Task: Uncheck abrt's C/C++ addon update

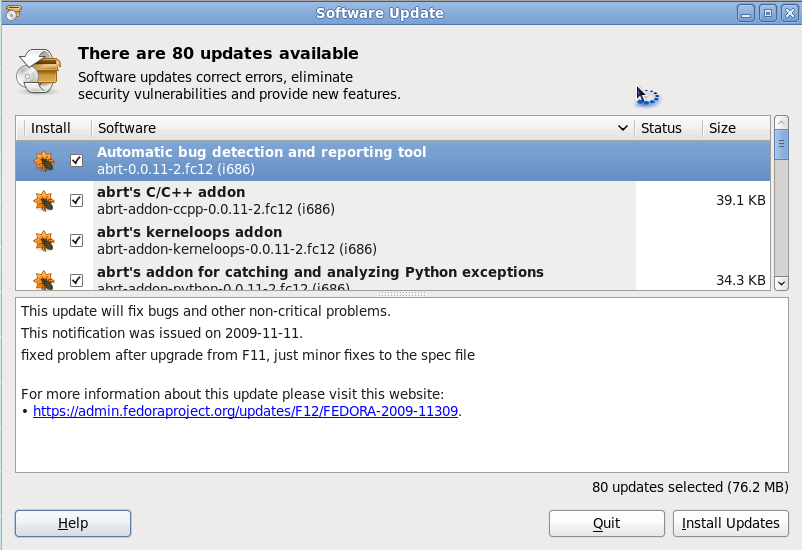Action: tap(77, 201)
